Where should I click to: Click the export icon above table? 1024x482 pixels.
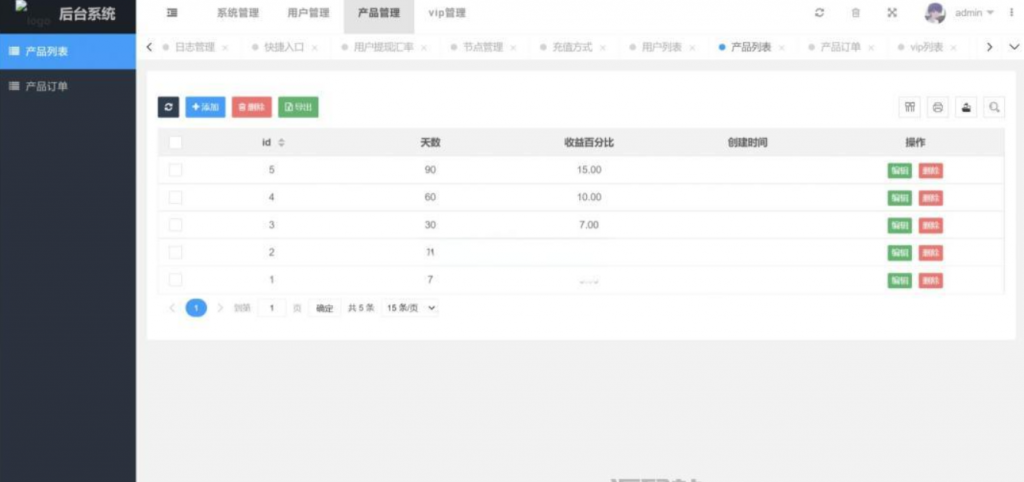click(966, 107)
